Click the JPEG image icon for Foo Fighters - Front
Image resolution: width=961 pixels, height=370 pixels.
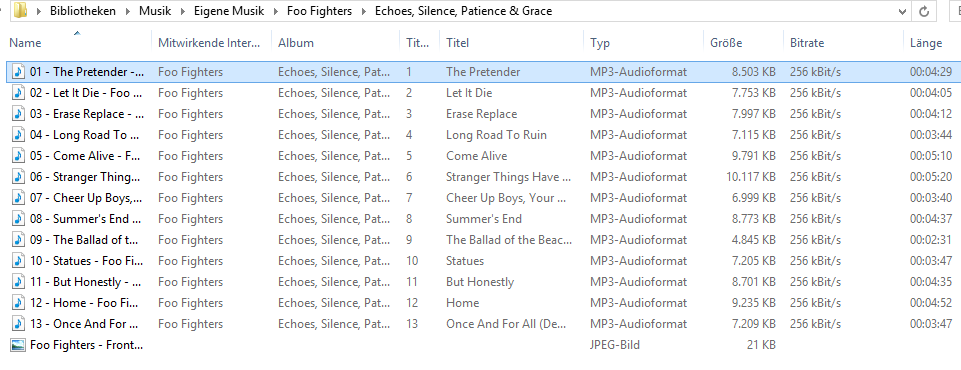(19, 345)
